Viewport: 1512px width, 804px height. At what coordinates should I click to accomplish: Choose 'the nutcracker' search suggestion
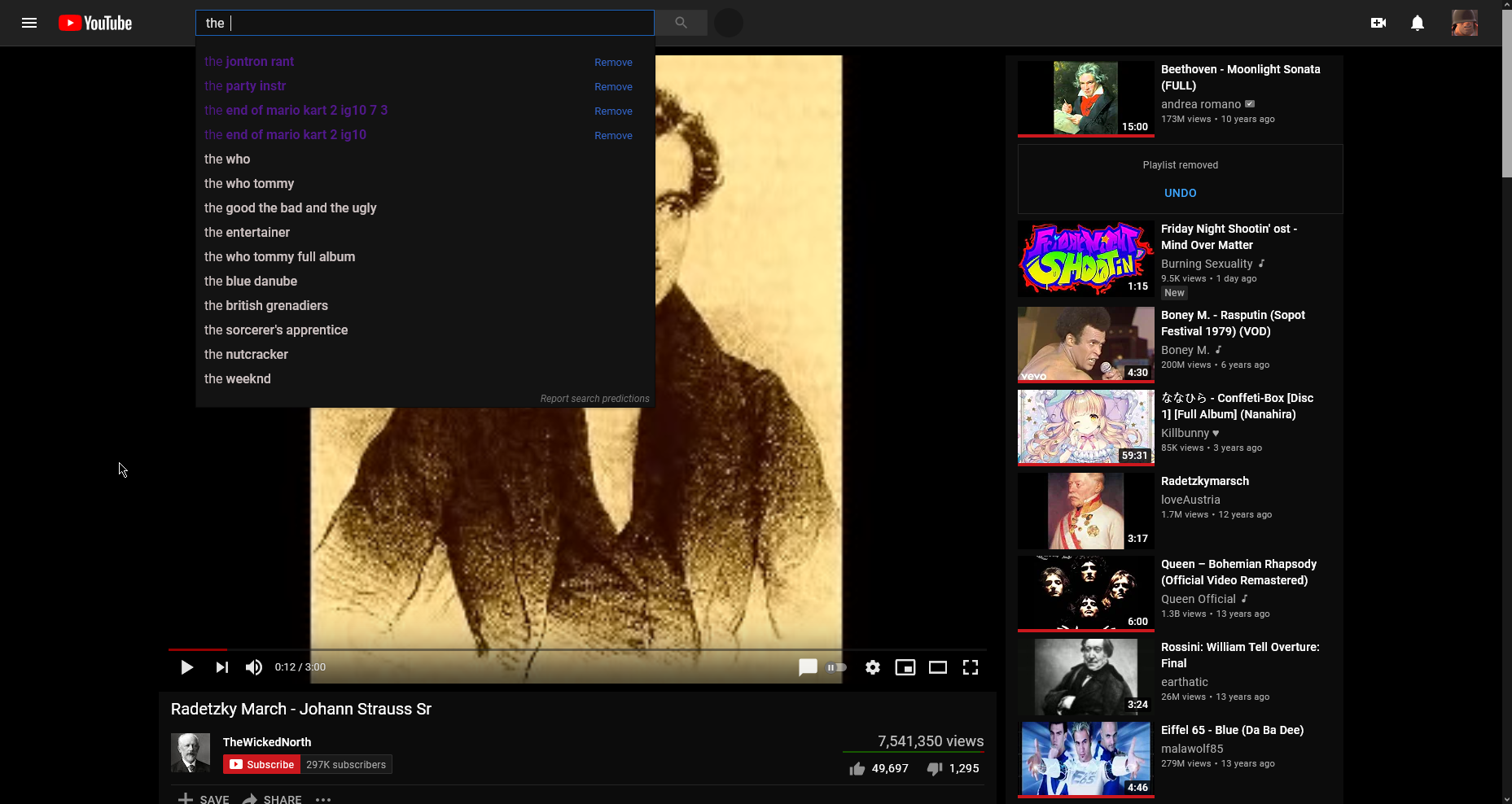click(246, 354)
